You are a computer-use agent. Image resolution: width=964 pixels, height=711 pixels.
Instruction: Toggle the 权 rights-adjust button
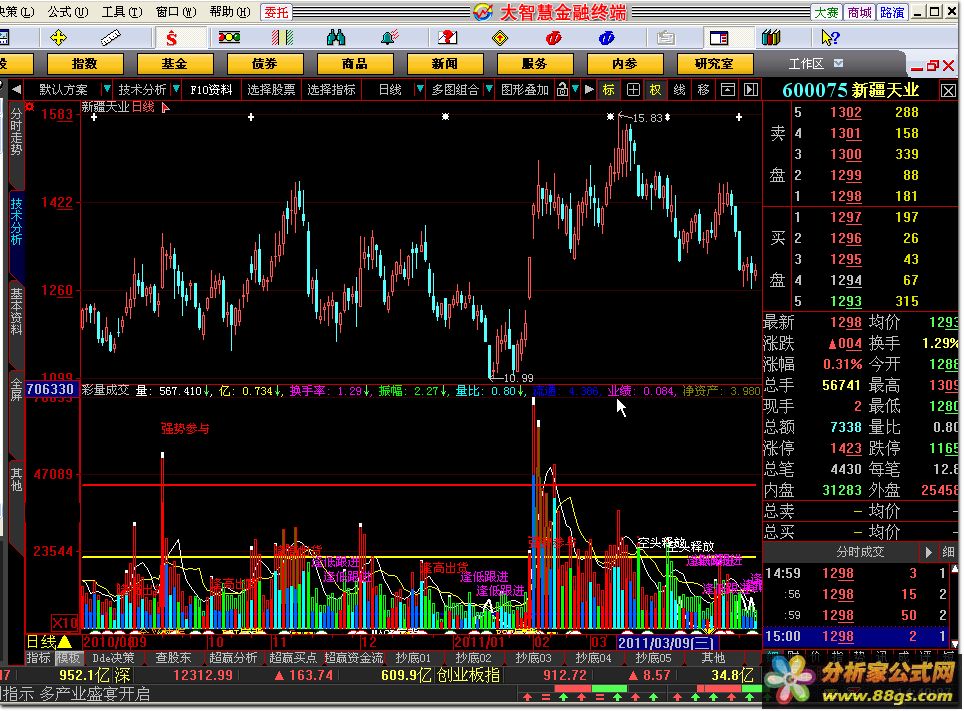coord(655,90)
